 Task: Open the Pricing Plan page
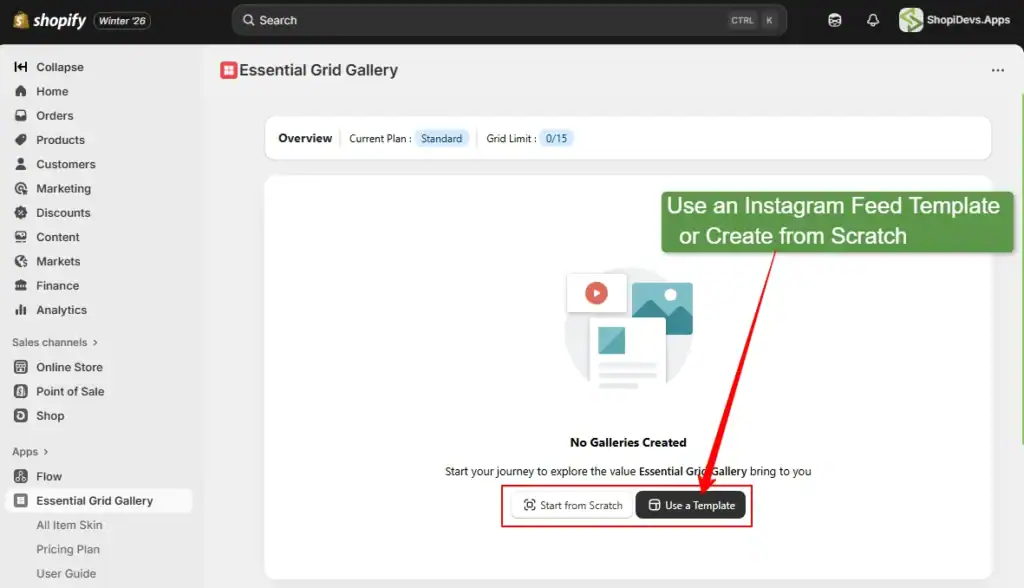[x=68, y=549]
